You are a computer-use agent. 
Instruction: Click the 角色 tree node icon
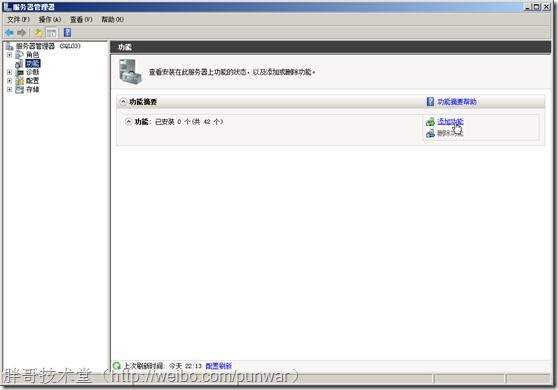[20, 55]
